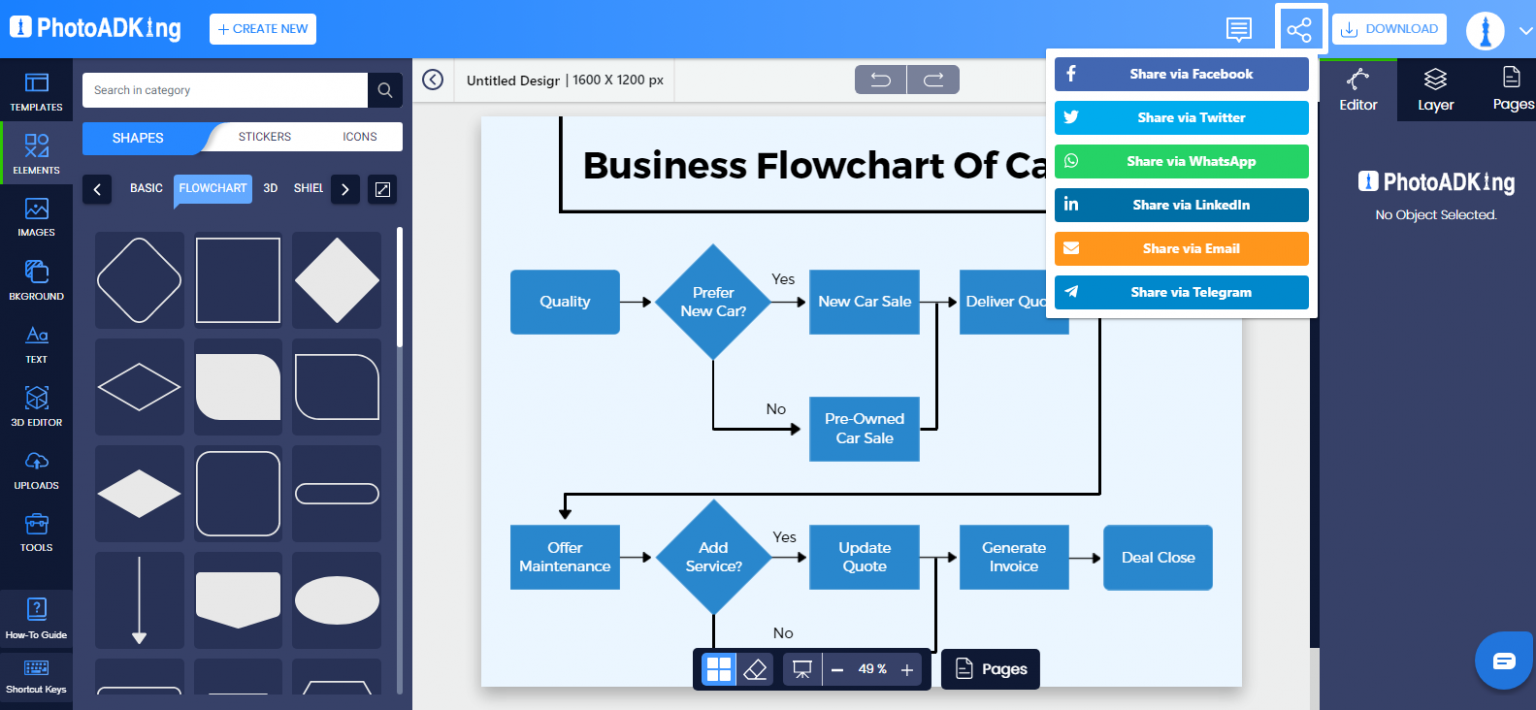Viewport: 1536px width, 710px height.
Task: Select the Basic shapes category
Action: click(146, 188)
